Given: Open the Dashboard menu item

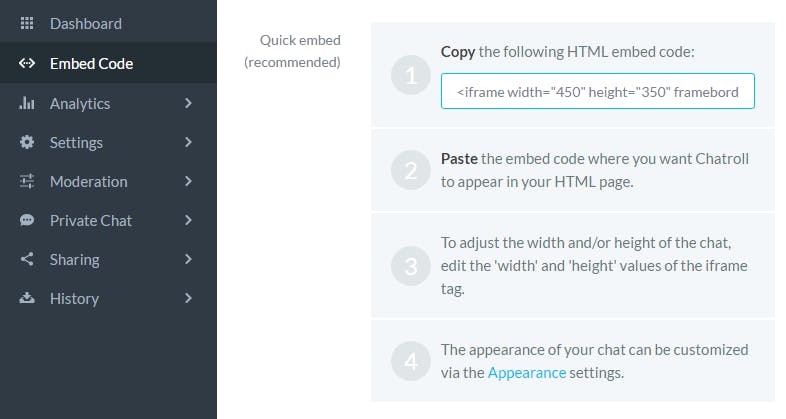Looking at the screenshot, I should click(x=108, y=23).
